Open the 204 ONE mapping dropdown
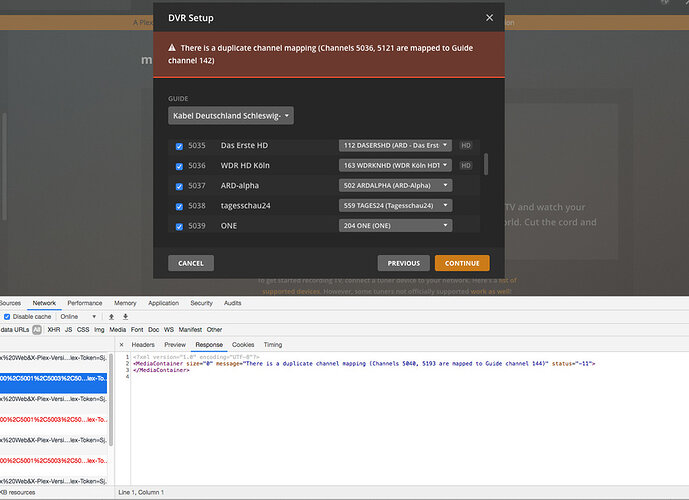This screenshot has width=689, height=500. (x=395, y=225)
